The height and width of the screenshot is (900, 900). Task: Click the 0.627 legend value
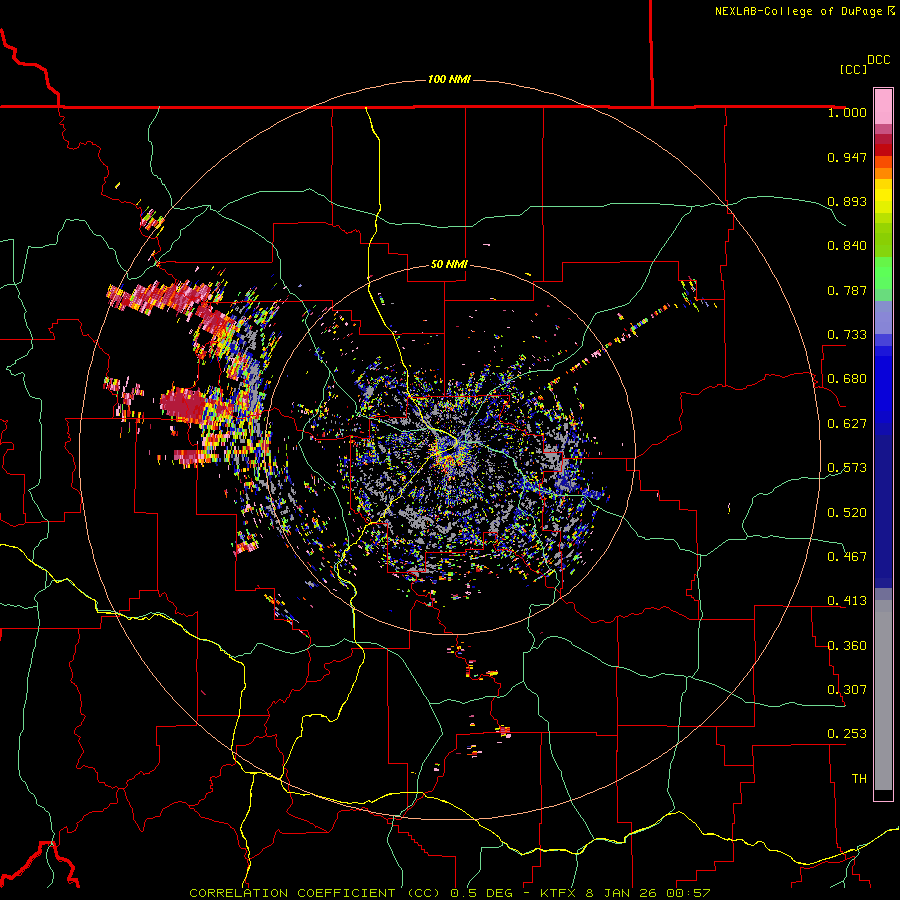click(x=847, y=424)
